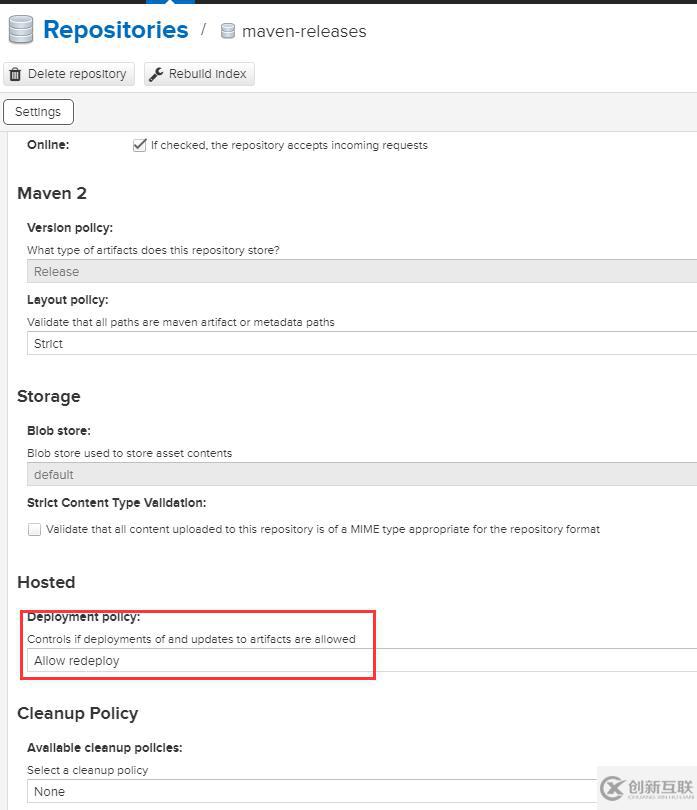Click 'Strict Content Type Validation:' label
The width and height of the screenshot is (697, 810).
(x=117, y=503)
